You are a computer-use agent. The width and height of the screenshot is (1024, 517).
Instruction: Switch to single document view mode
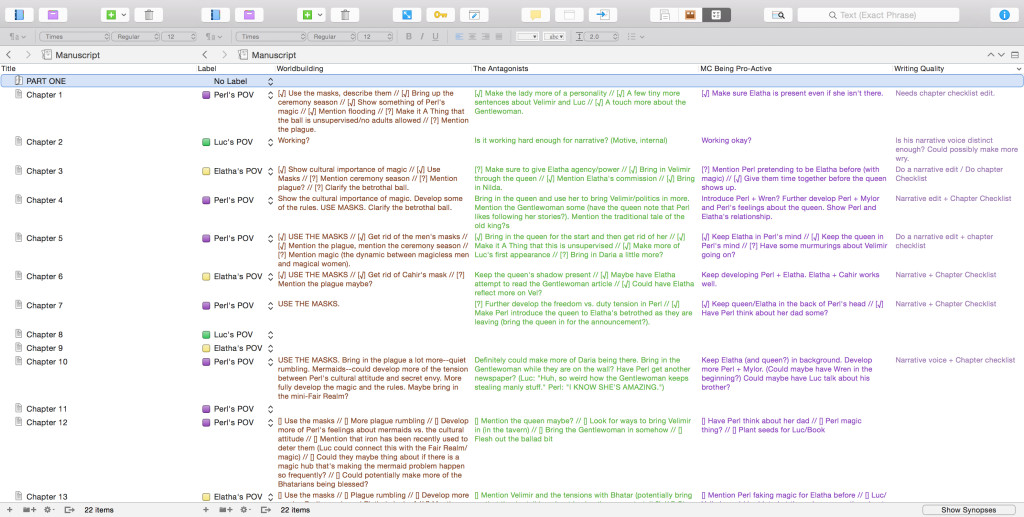click(x=664, y=14)
